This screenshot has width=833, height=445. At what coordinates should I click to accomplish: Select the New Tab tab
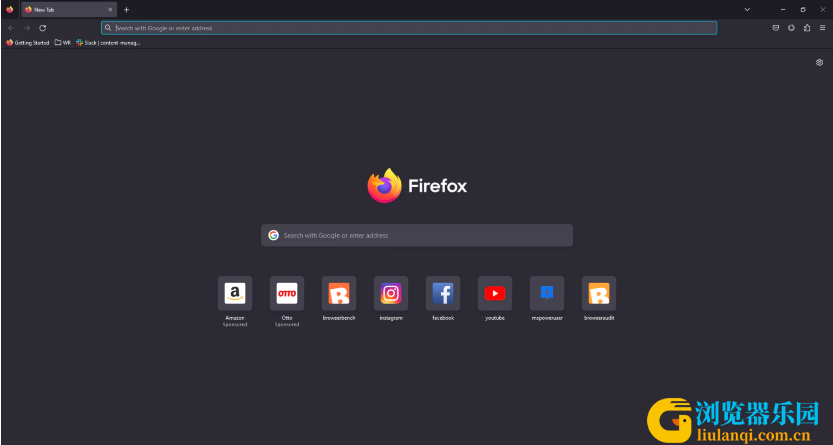69,10
